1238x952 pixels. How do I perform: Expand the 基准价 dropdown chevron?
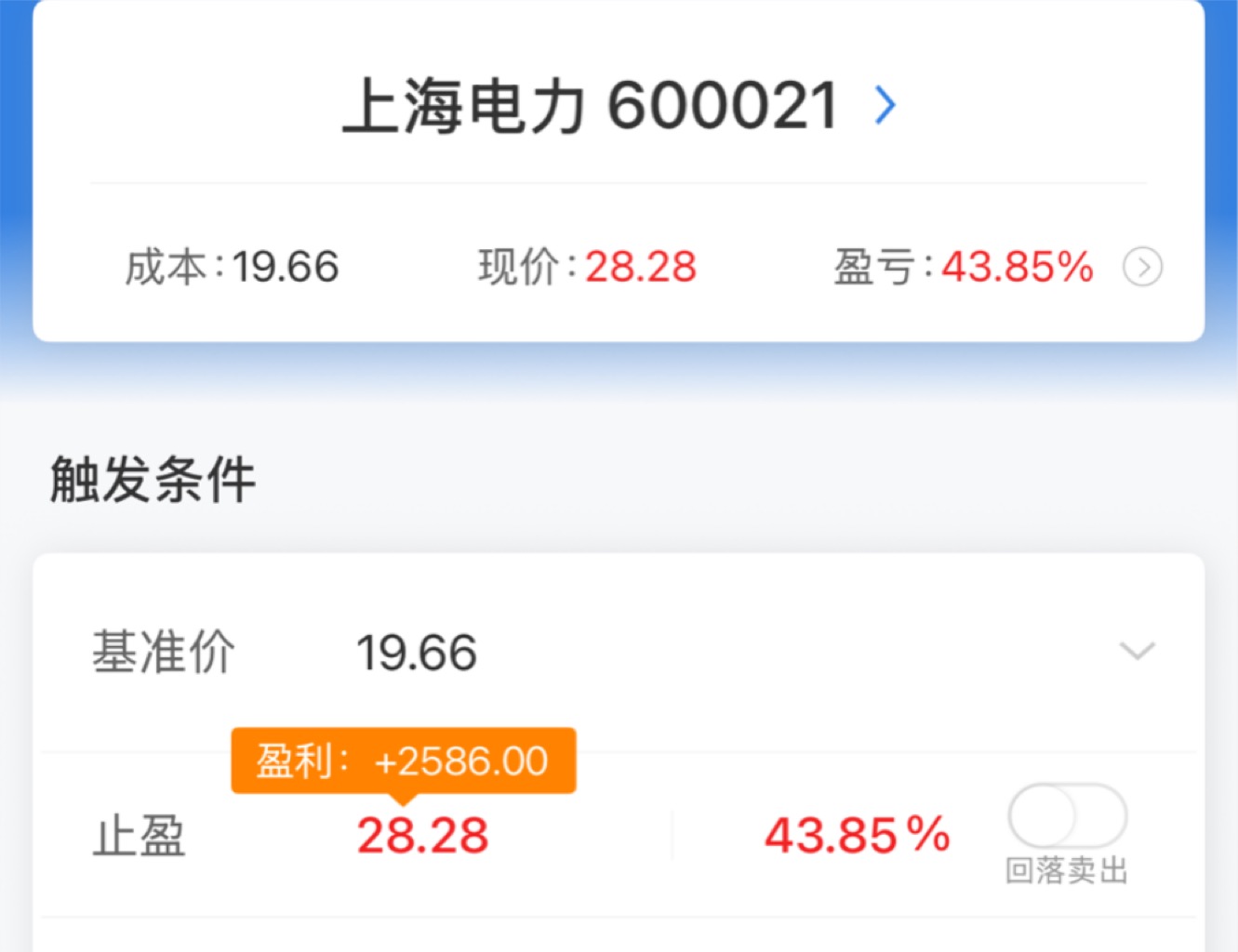point(1137,651)
